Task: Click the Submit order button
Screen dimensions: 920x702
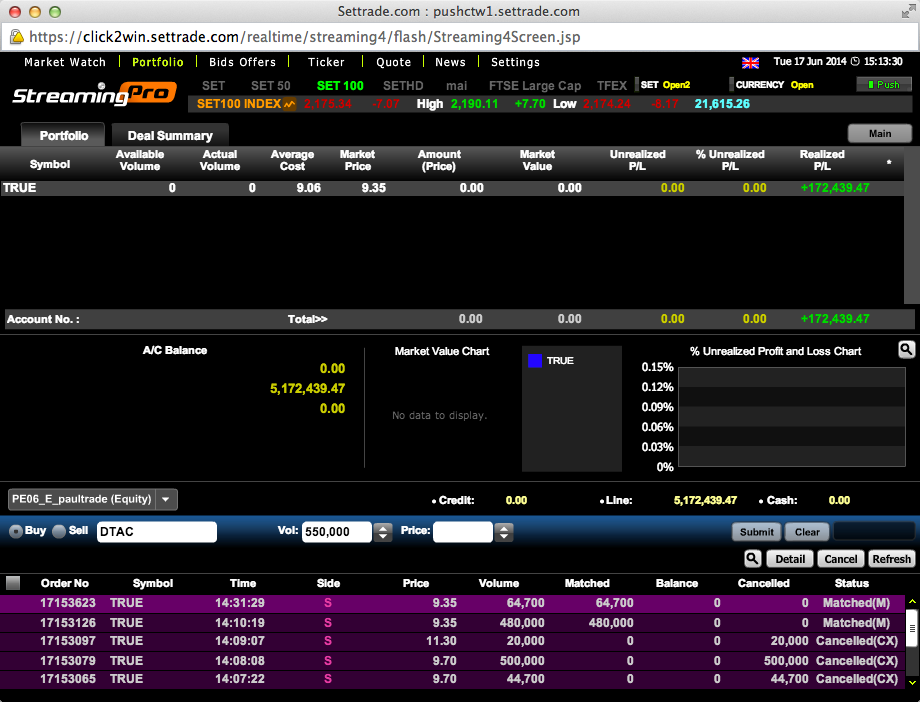Action: point(756,532)
